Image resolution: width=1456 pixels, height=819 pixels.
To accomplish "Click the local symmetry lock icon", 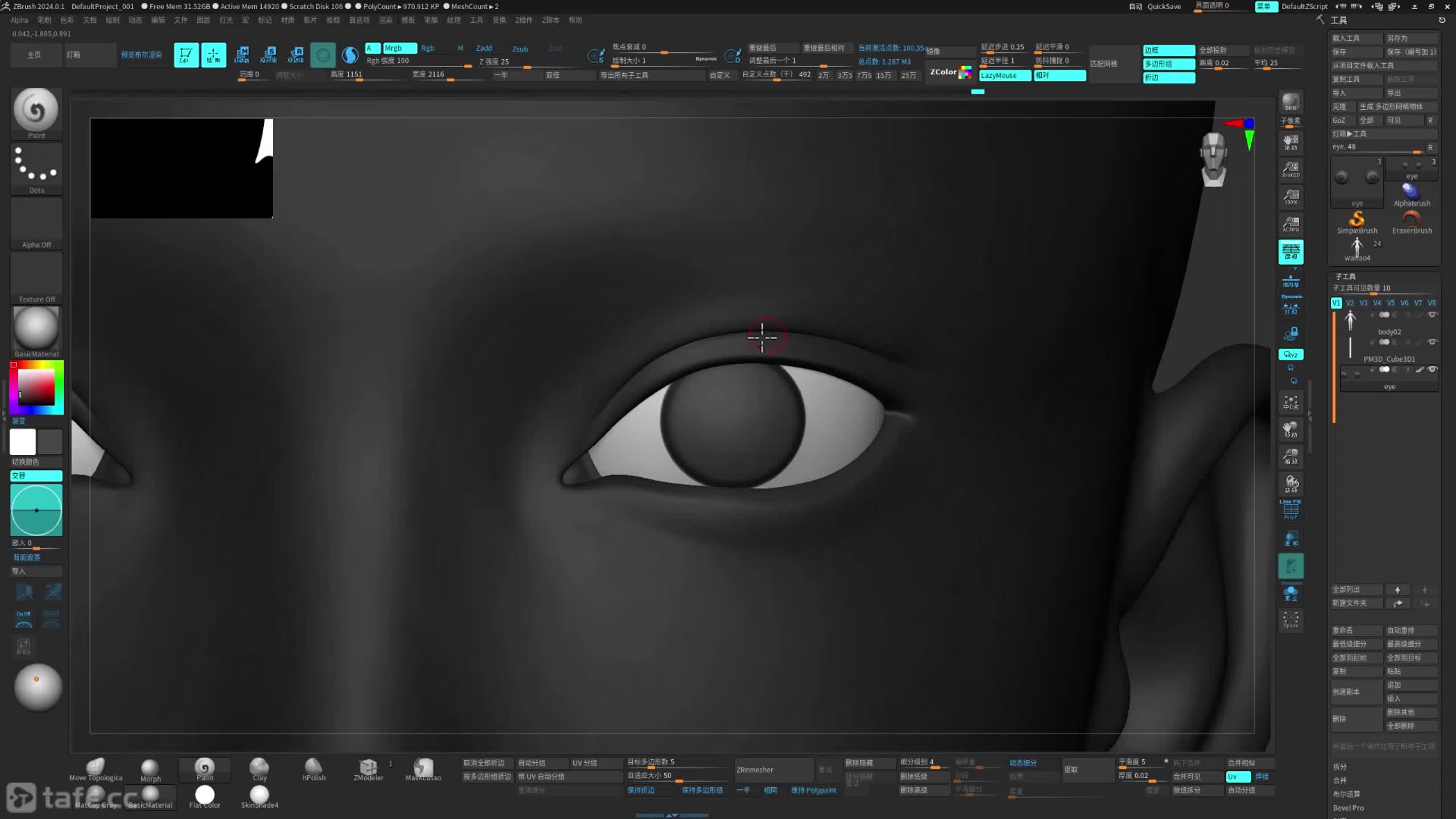I will click(x=1290, y=333).
